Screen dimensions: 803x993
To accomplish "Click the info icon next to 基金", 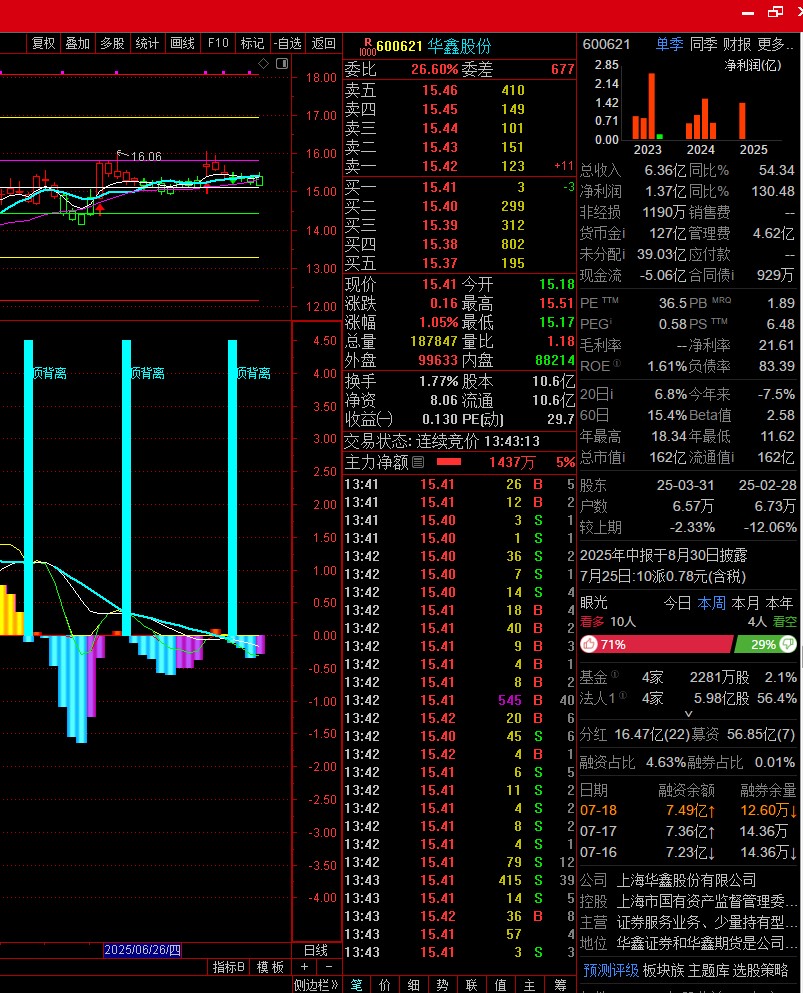I will click(615, 674).
